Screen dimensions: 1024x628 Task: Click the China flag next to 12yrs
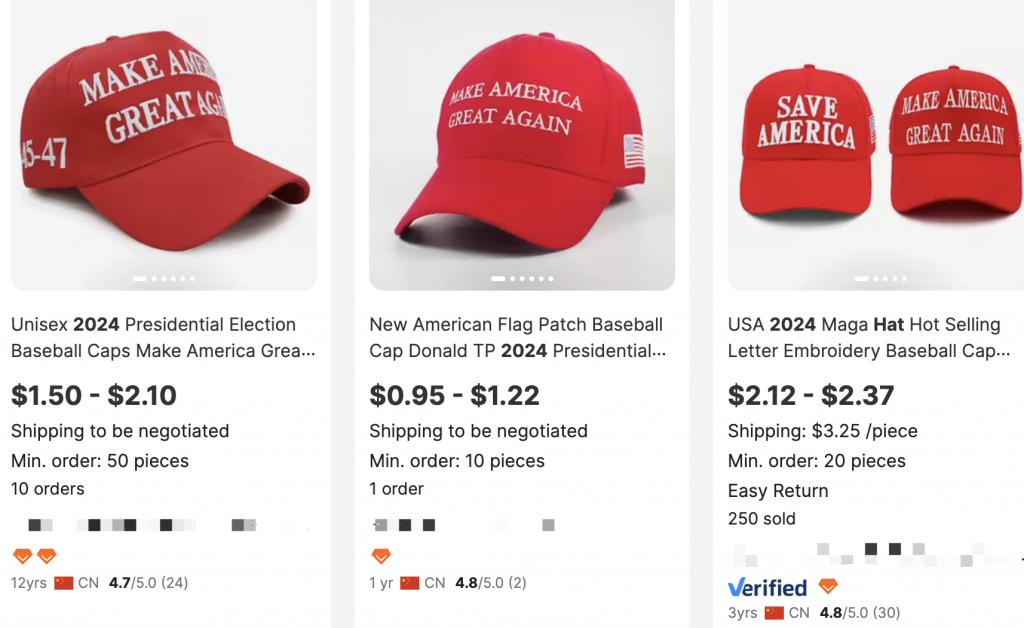[64, 583]
